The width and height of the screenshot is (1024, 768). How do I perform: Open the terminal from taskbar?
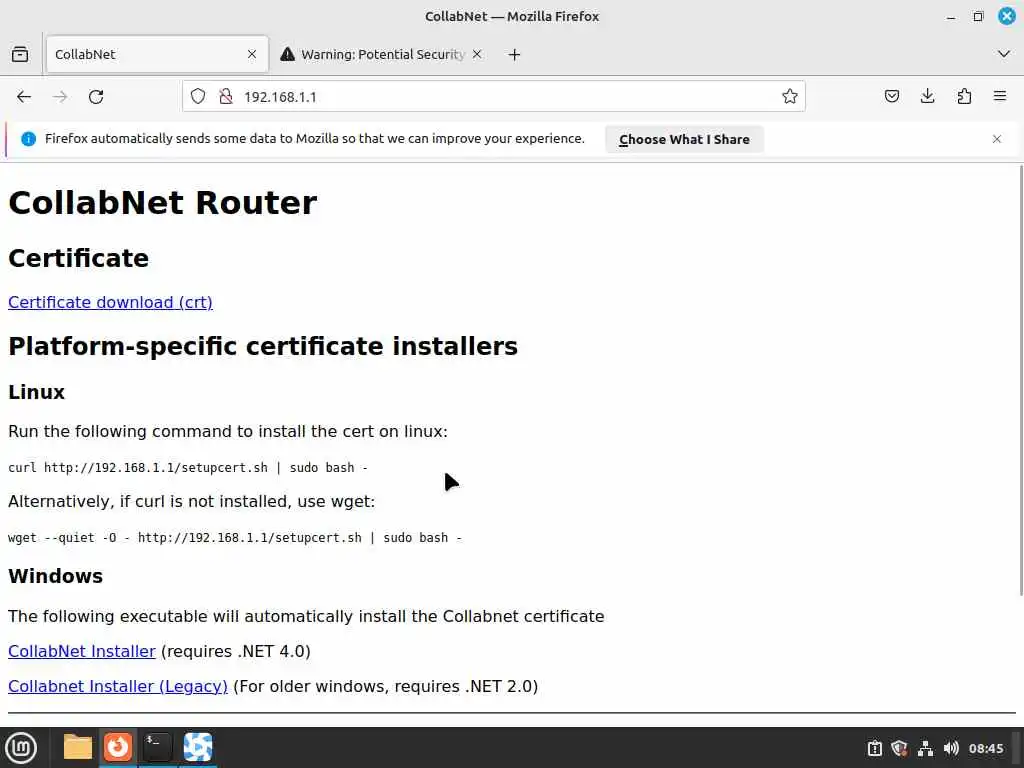point(157,747)
